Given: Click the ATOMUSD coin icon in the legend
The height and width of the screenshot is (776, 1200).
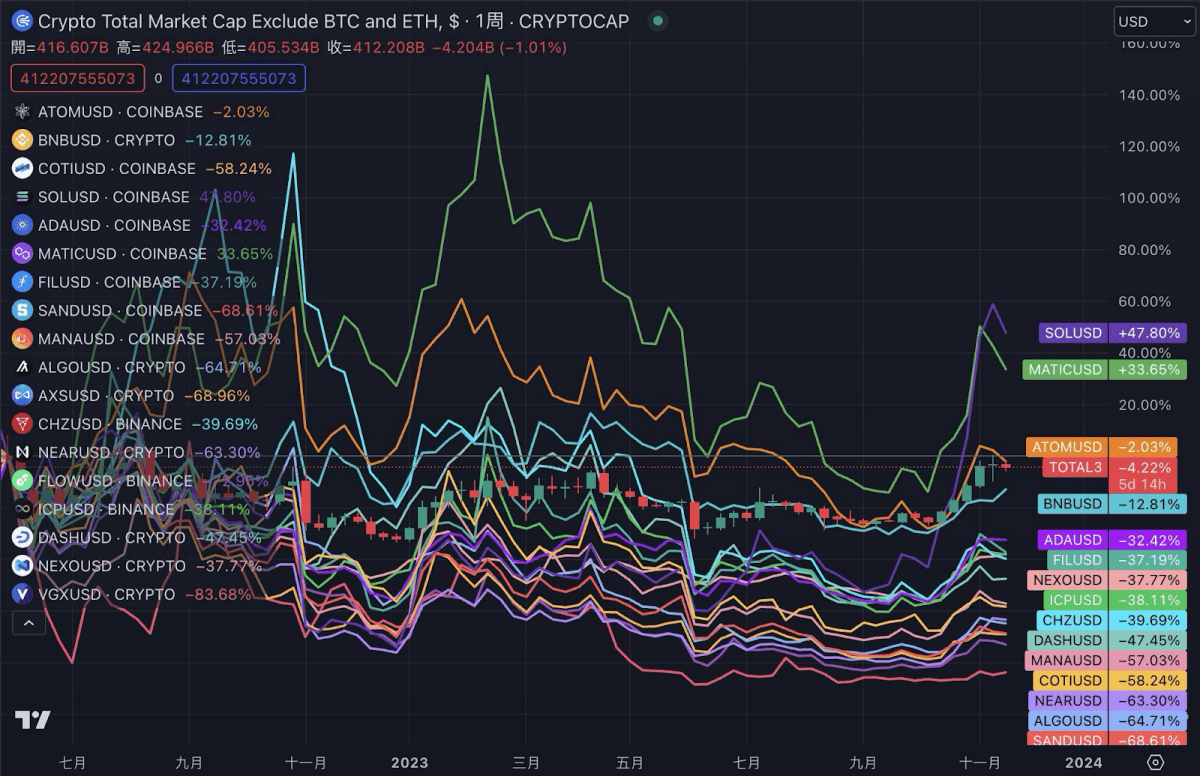Looking at the screenshot, I should (22, 112).
